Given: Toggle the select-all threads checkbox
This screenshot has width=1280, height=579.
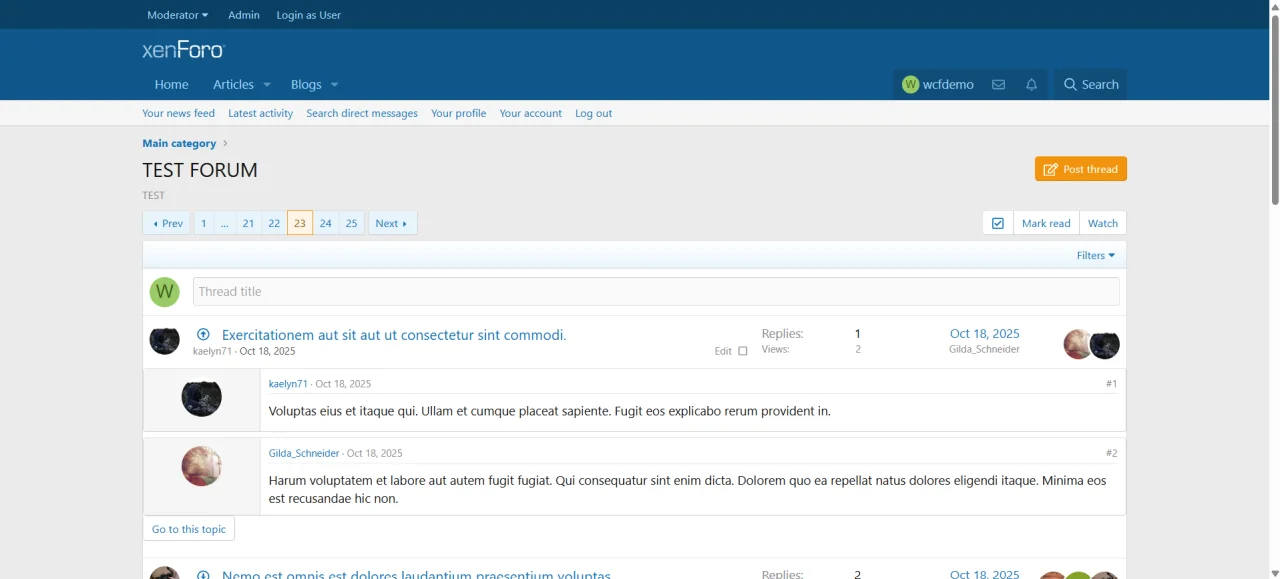Looking at the screenshot, I should point(998,223).
